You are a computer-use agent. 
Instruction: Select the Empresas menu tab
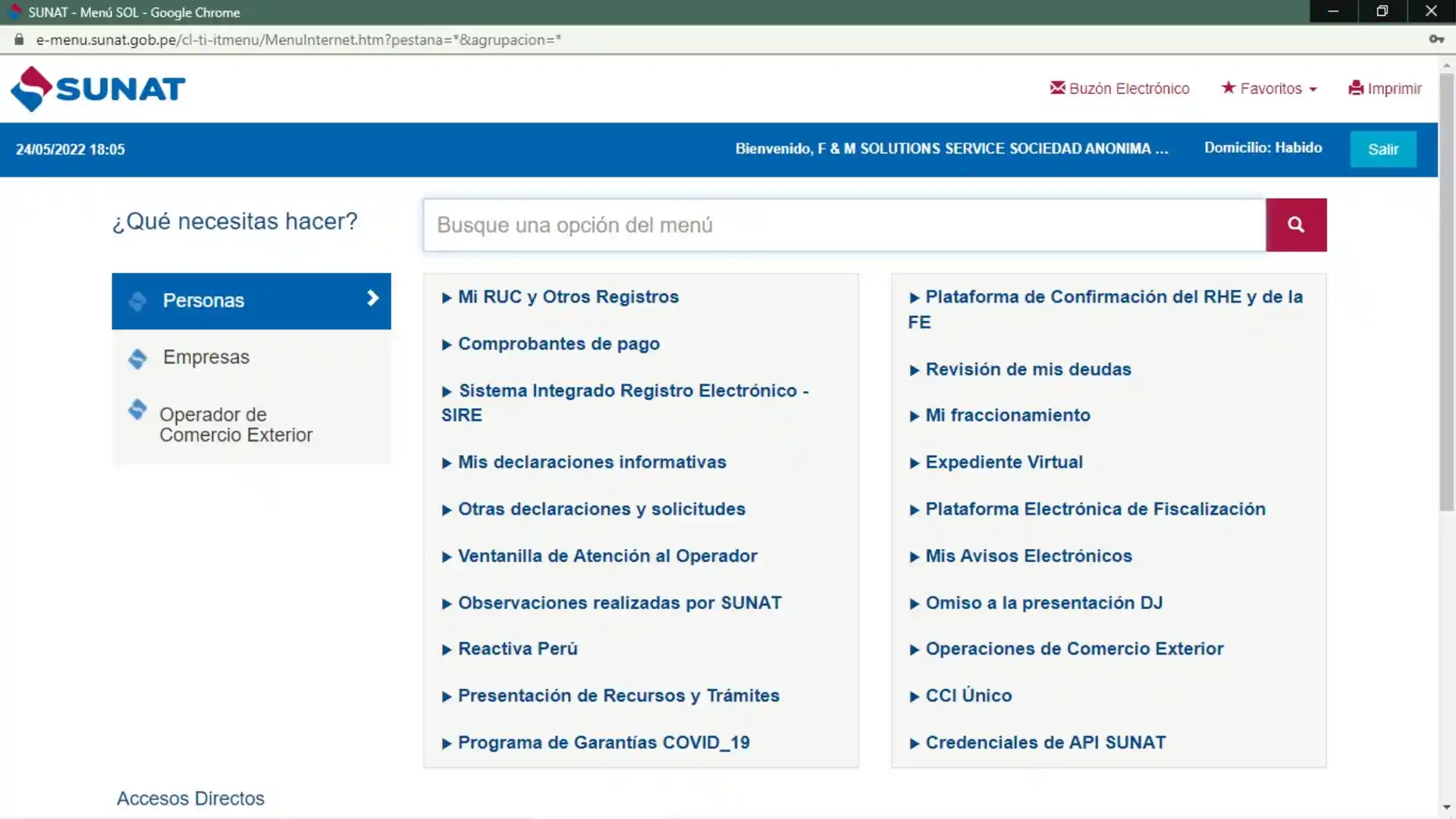251,357
